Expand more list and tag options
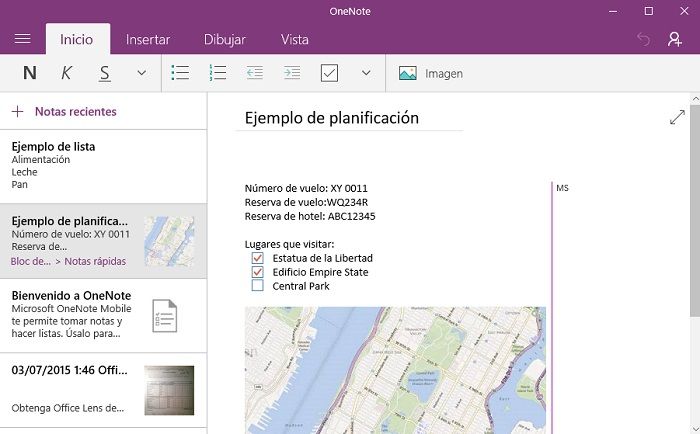700x434 pixels. [x=366, y=73]
